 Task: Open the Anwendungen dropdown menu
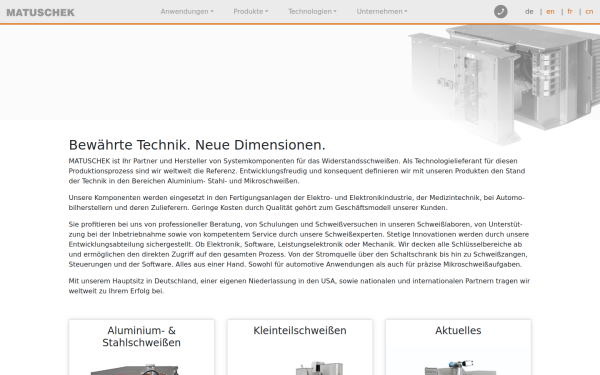coord(187,11)
